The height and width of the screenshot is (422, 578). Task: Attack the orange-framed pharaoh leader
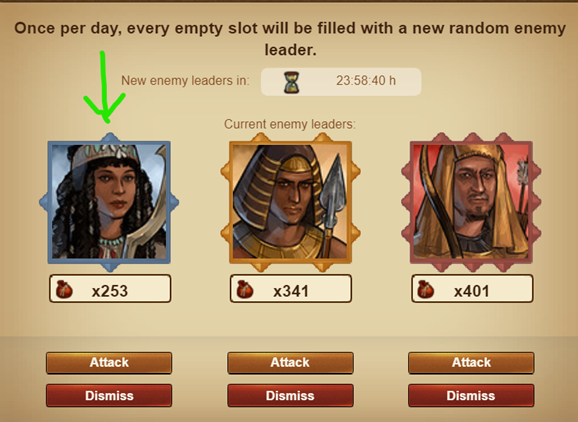pyautogui.click(x=290, y=363)
